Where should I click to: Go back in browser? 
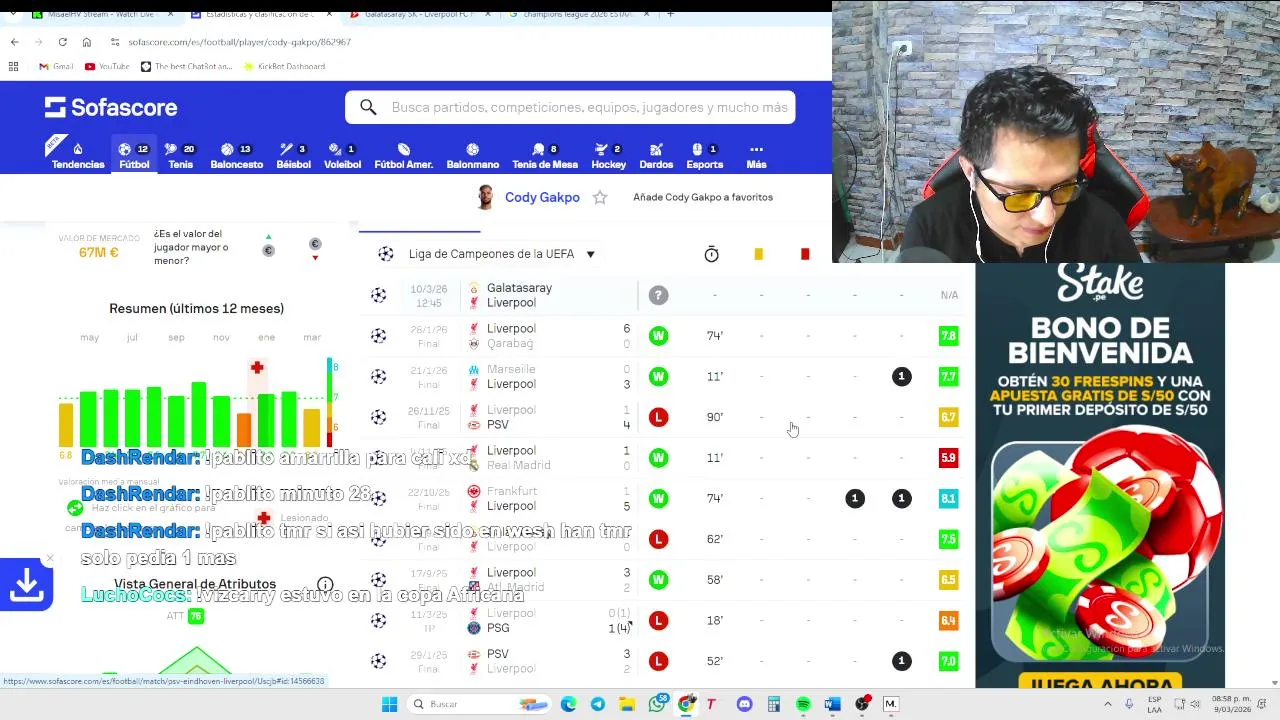[x=14, y=42]
